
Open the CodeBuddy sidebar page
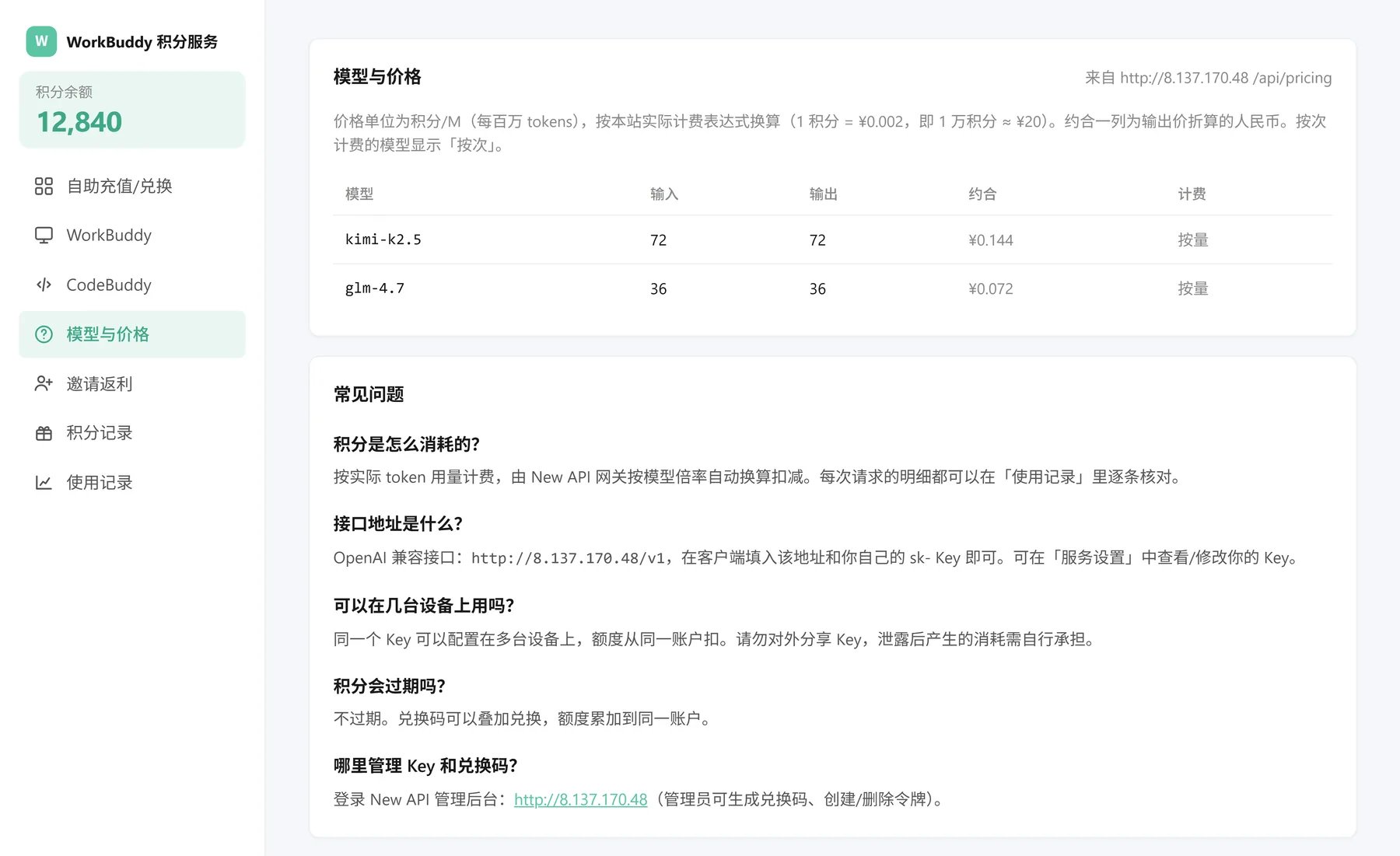(x=132, y=285)
